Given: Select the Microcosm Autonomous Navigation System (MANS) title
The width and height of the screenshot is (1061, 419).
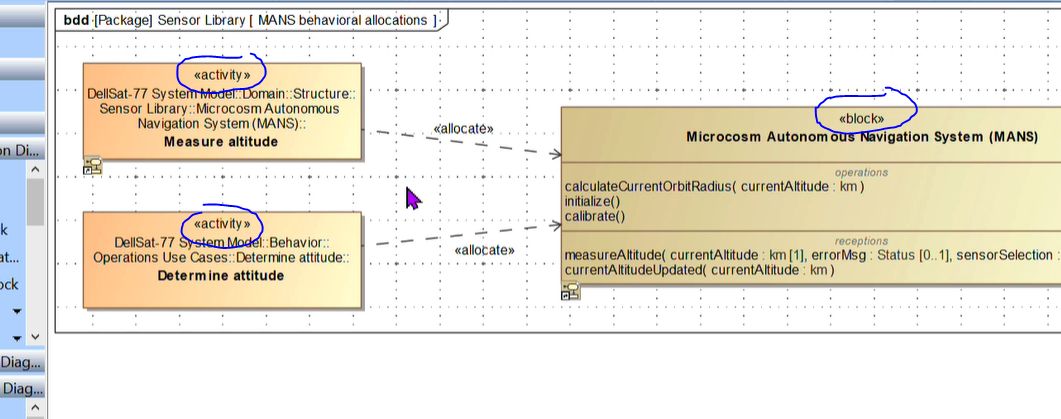Looking at the screenshot, I should [861, 137].
